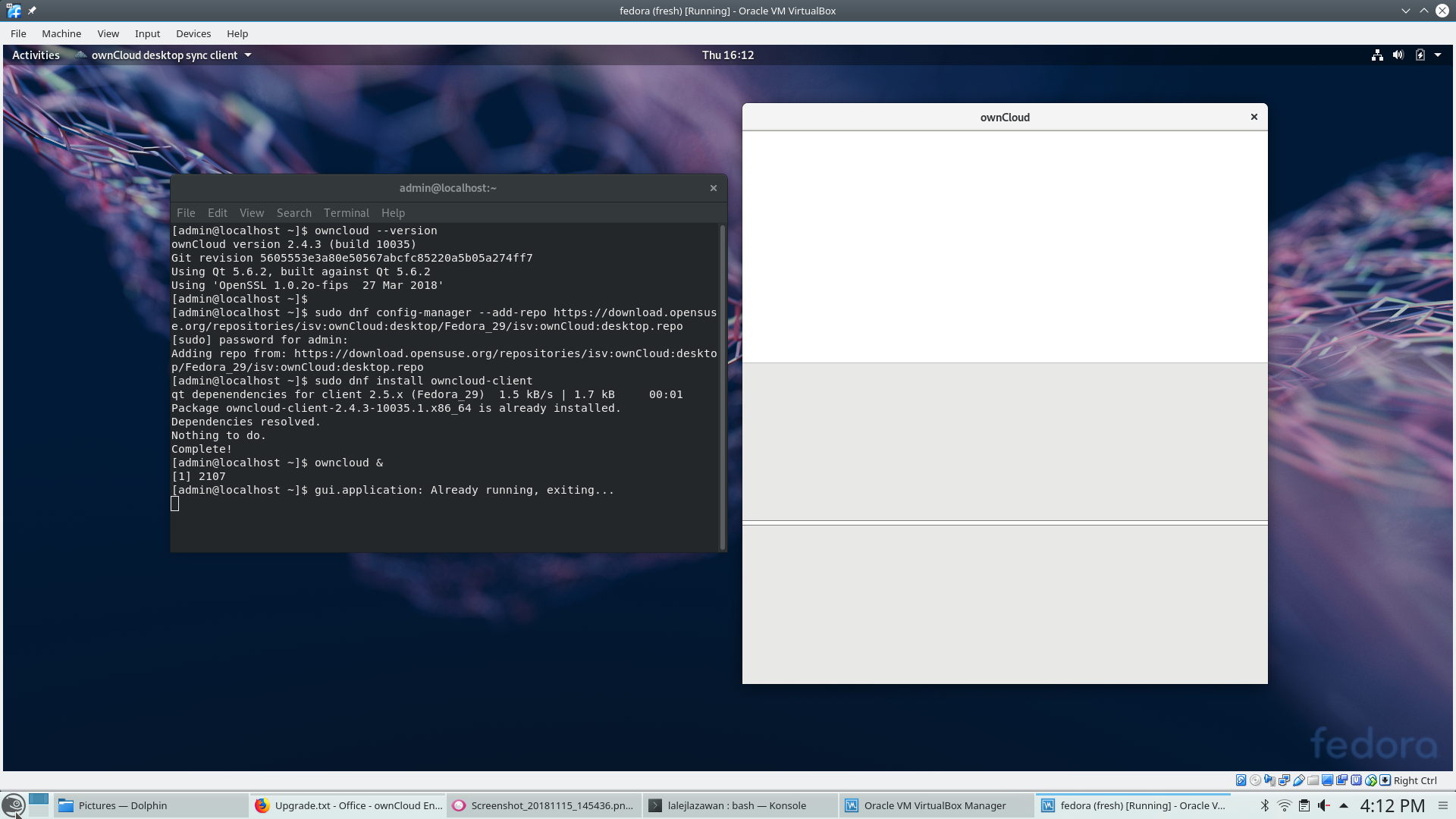Click the VirtualBox USB devices icon
The image size is (1456, 819).
1299,780
